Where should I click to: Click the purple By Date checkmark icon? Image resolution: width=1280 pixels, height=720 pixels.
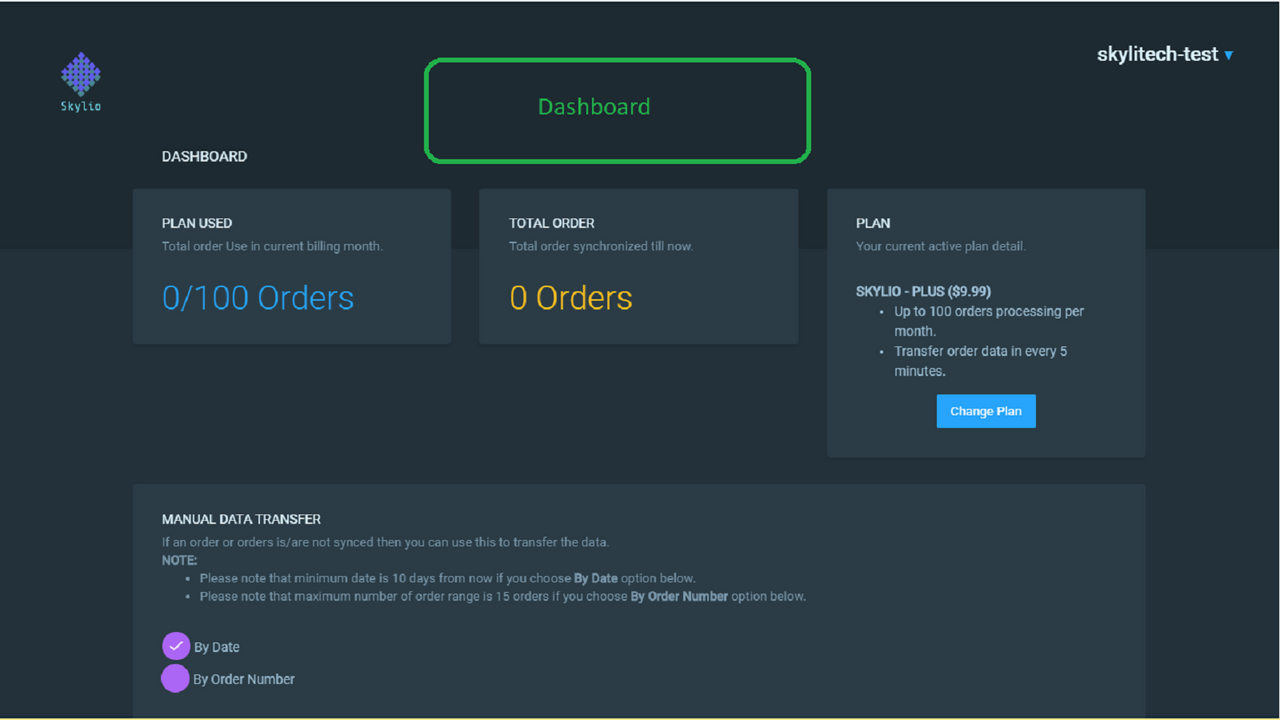point(176,646)
